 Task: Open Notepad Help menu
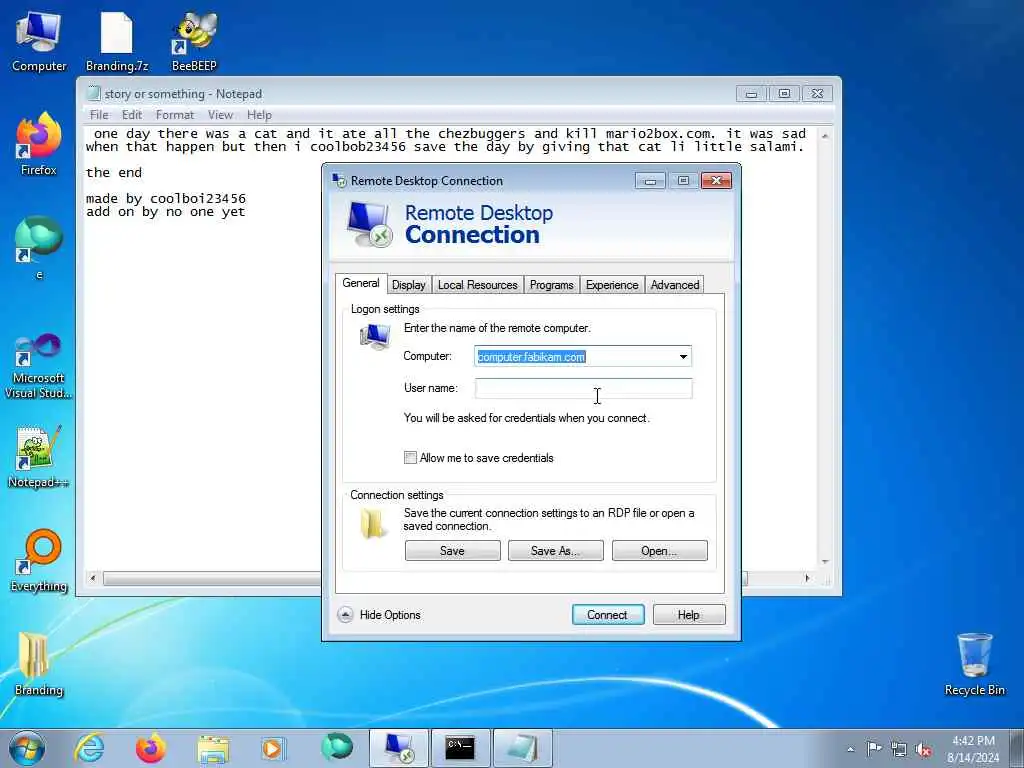click(259, 115)
